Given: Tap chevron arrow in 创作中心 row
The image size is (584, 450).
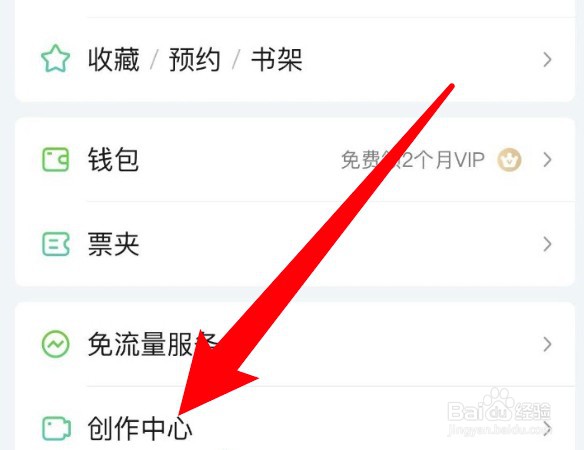Looking at the screenshot, I should 547,428.
